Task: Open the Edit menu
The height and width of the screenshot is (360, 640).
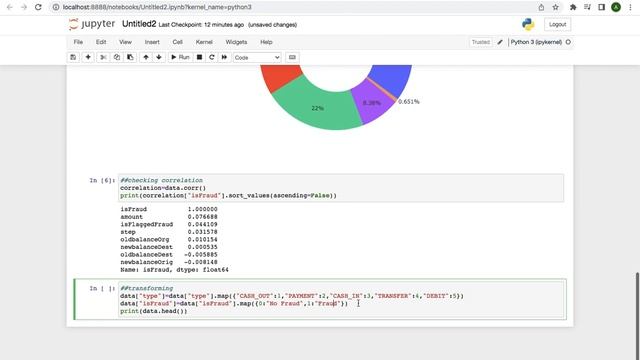Action: [x=101, y=42]
